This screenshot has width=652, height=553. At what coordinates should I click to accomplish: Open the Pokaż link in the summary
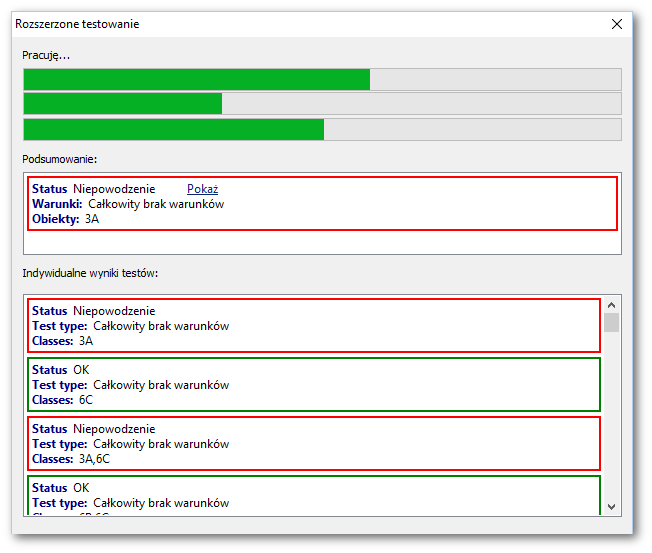(202, 189)
